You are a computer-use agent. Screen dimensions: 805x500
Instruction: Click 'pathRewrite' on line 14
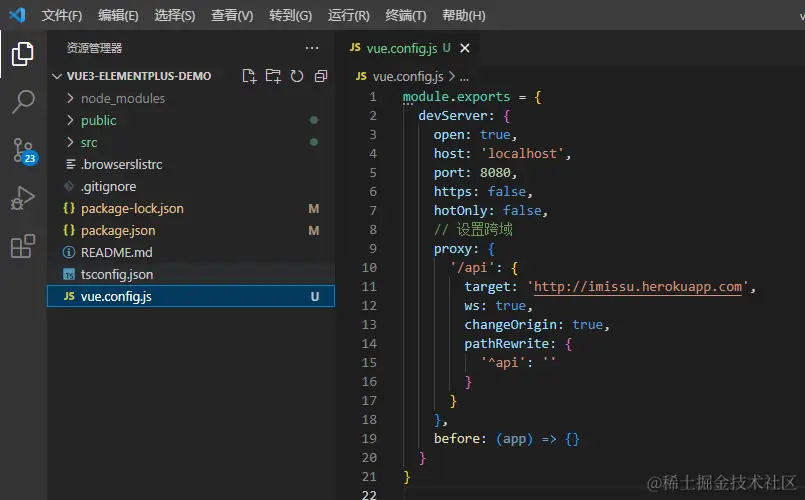pos(507,343)
